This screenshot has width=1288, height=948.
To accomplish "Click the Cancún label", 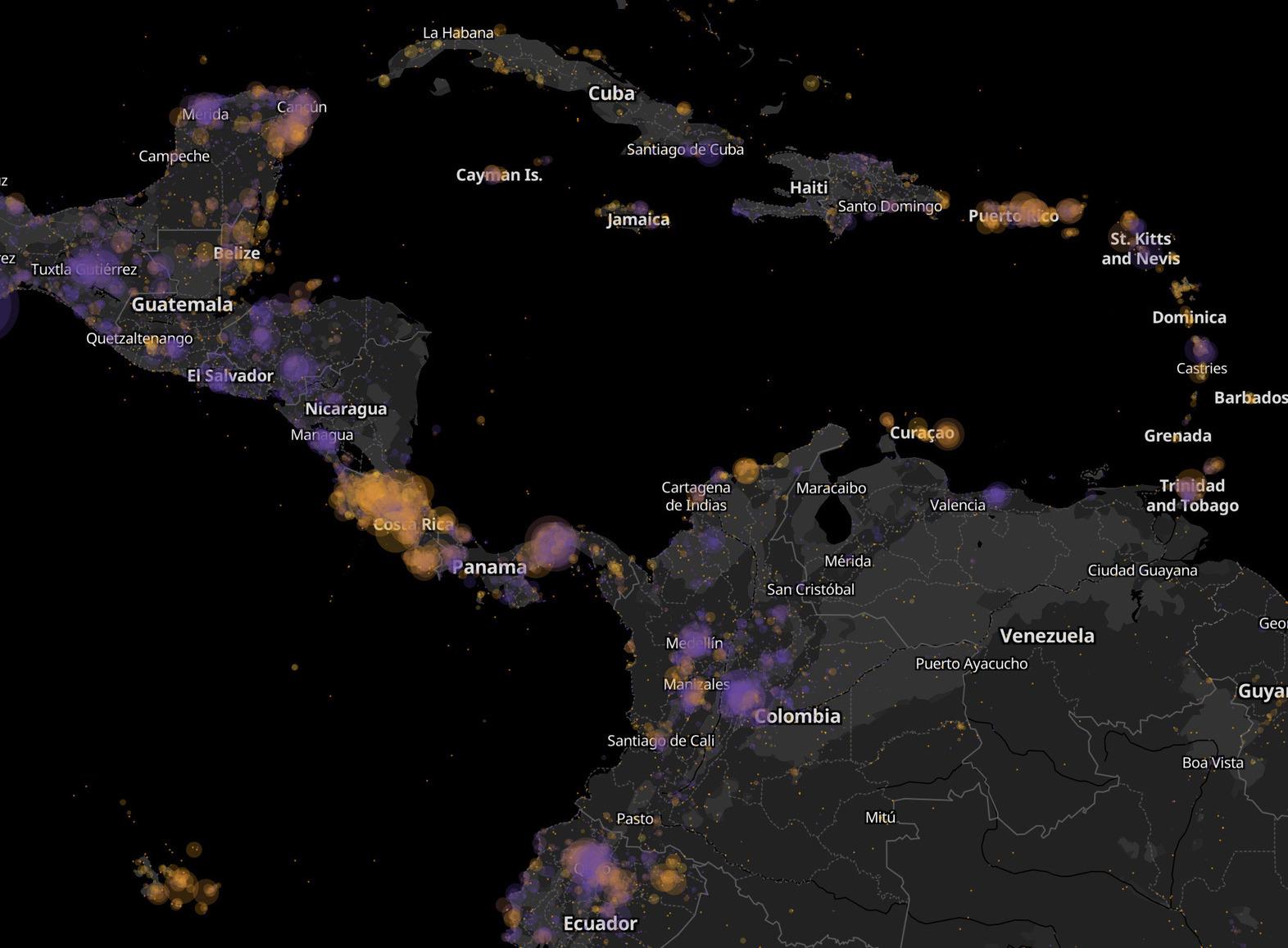I will click(302, 107).
